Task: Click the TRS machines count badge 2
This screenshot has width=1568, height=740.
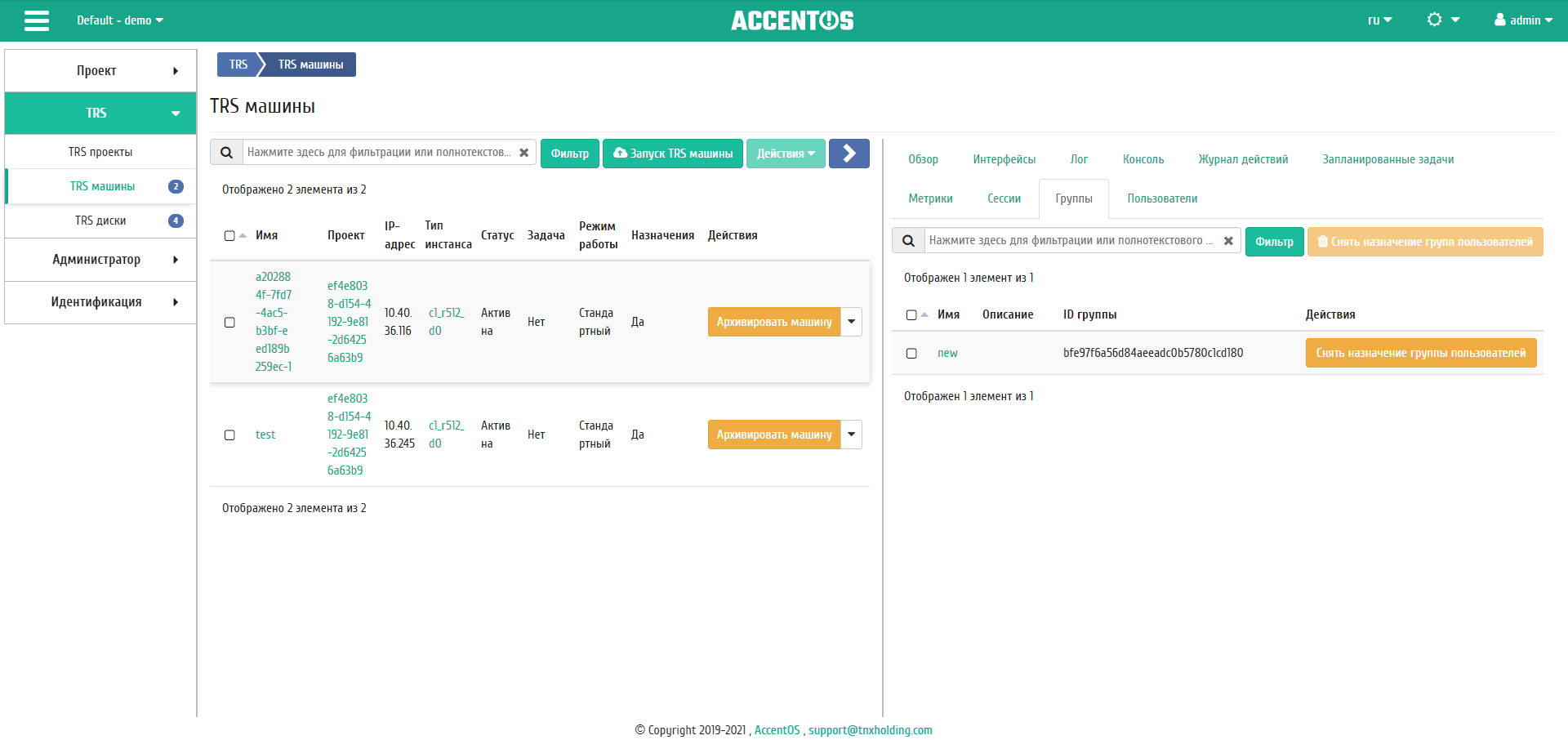Action: point(176,186)
